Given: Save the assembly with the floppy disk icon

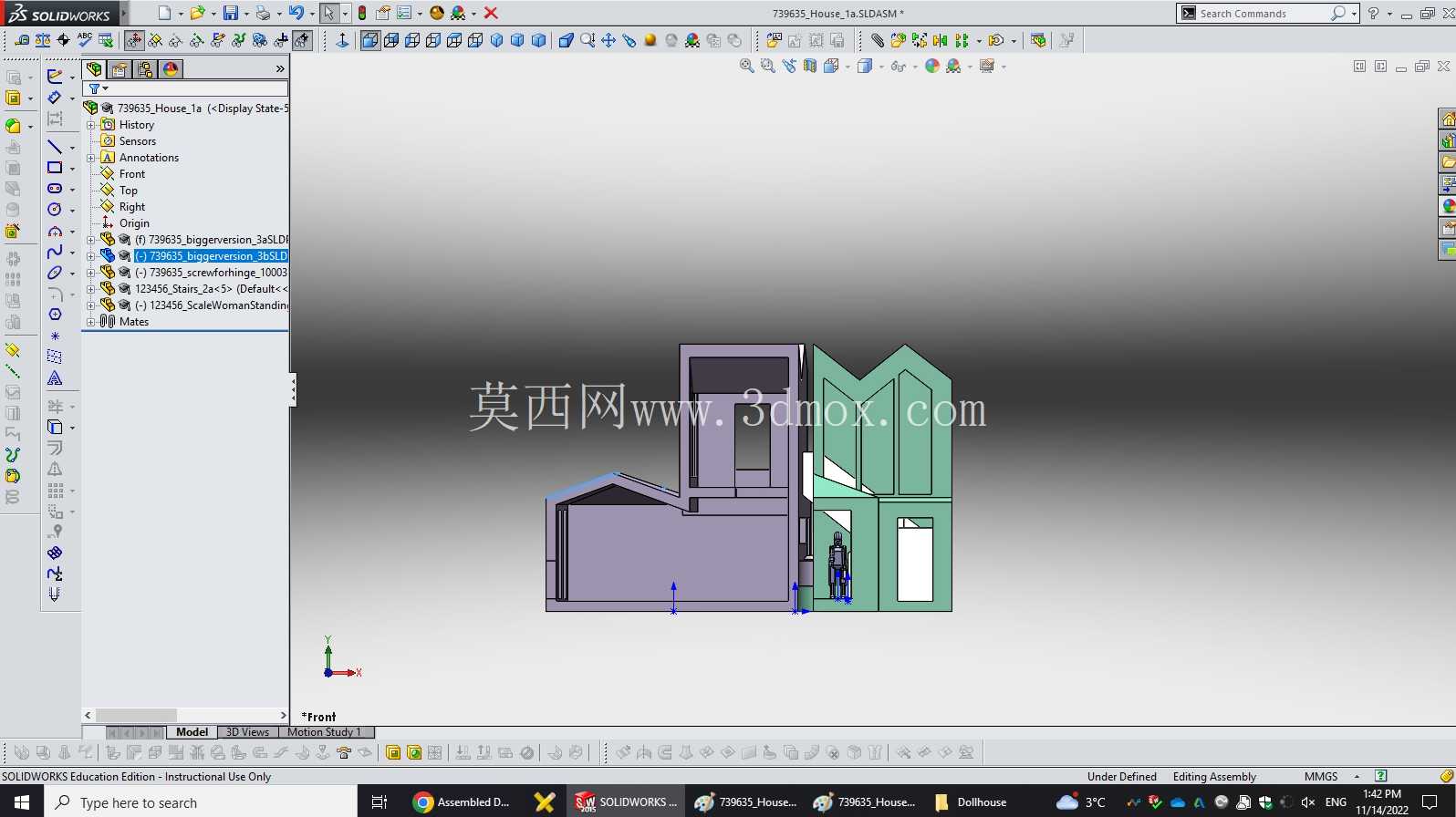Looking at the screenshot, I should (x=231, y=13).
